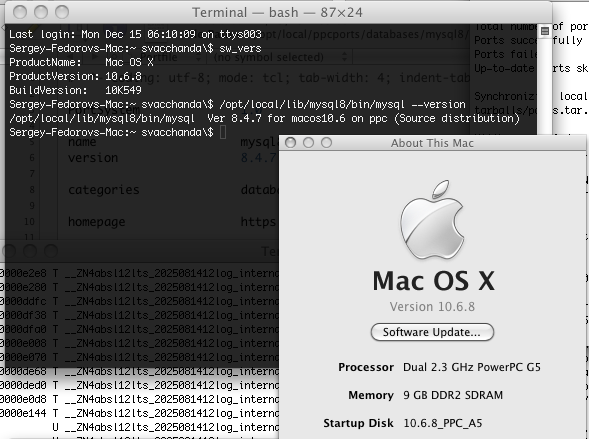Click the 0000e008 T symbol row
This screenshot has width=589, height=439.
tap(139, 343)
